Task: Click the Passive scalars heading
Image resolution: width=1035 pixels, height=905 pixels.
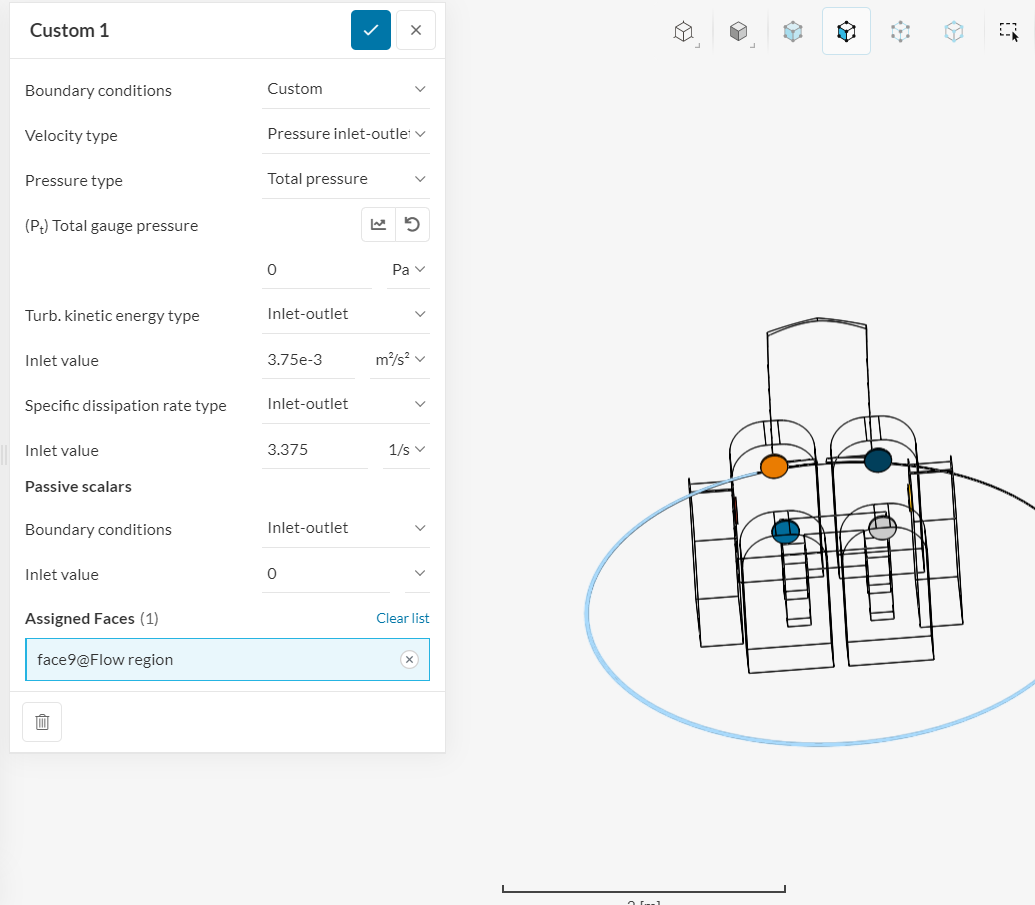Action: coord(78,486)
